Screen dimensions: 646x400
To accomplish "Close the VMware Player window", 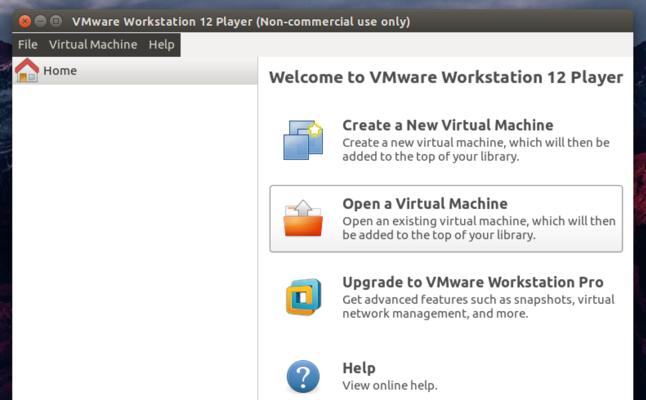I will tap(25, 21).
